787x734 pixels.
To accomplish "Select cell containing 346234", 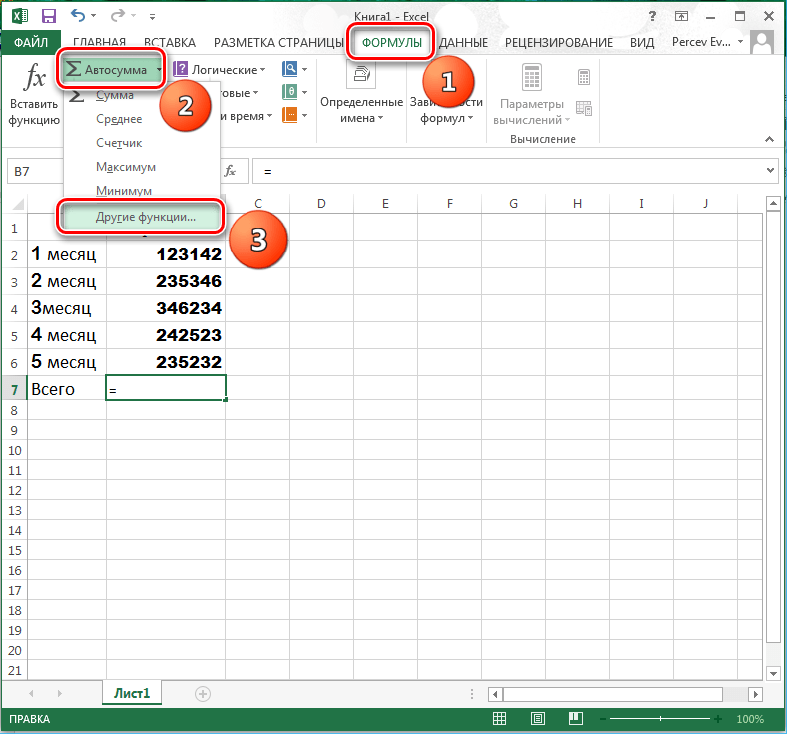I will [166, 308].
